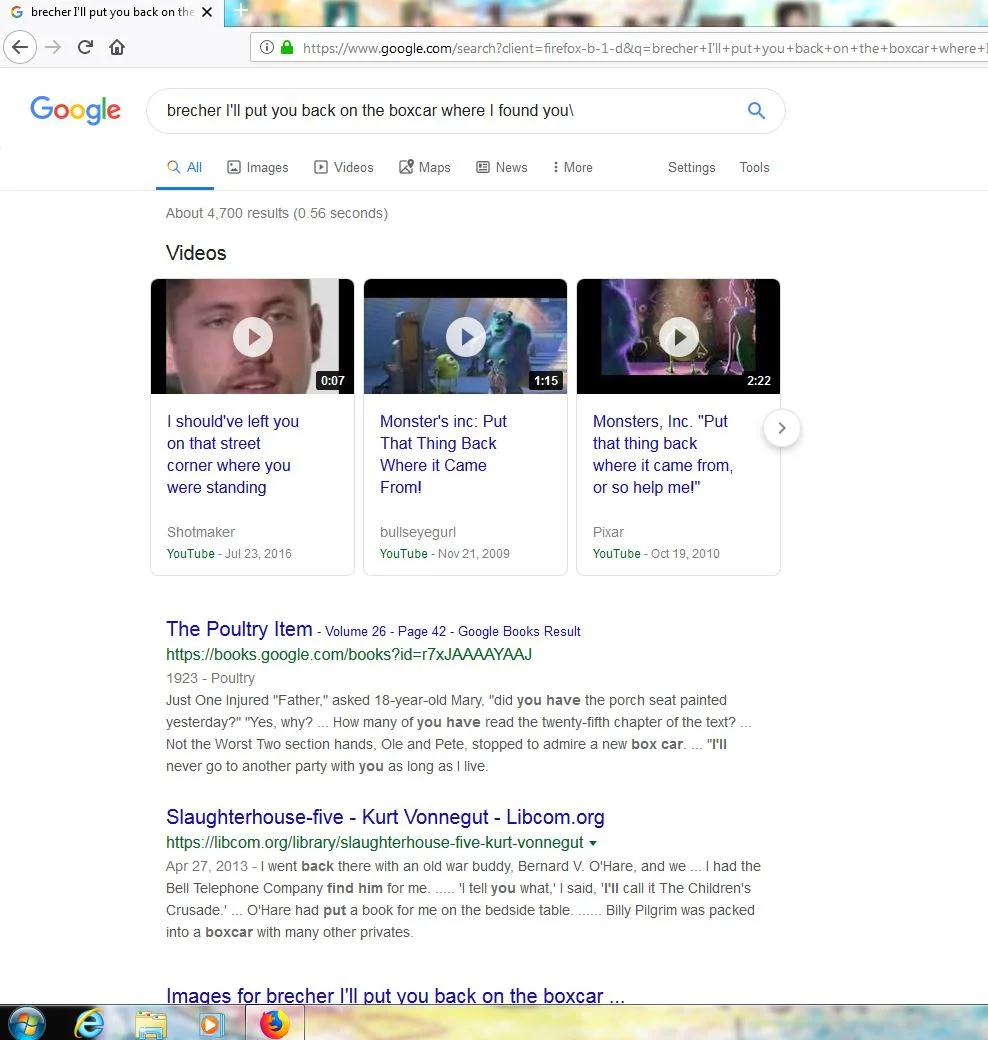This screenshot has height=1040, width=988.
Task: Open a new tab with plus button
Action: 241,11
